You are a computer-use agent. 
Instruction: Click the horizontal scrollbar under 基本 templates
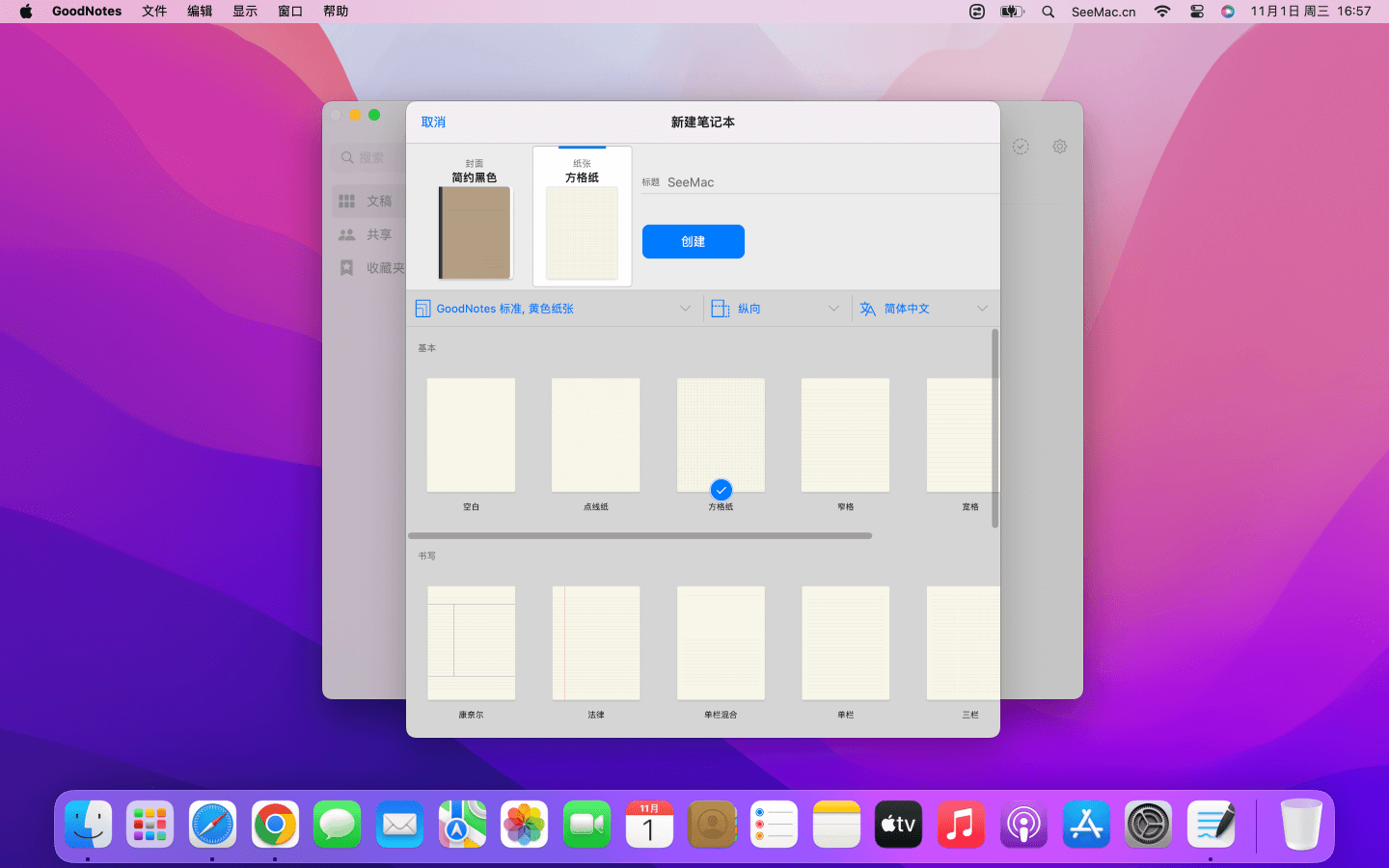click(x=640, y=535)
